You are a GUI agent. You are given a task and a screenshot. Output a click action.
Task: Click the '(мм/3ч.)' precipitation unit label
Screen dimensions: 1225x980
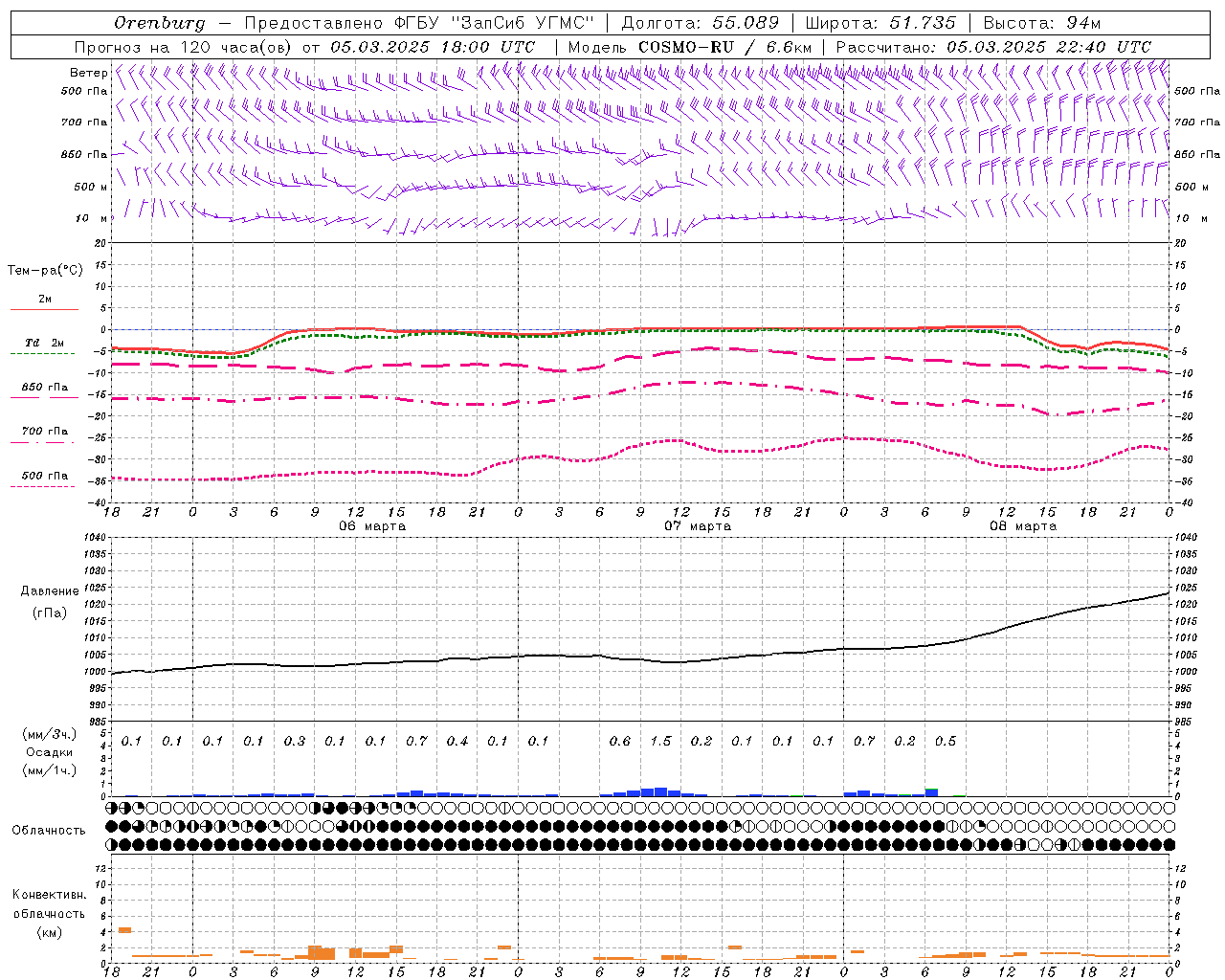pos(50,735)
